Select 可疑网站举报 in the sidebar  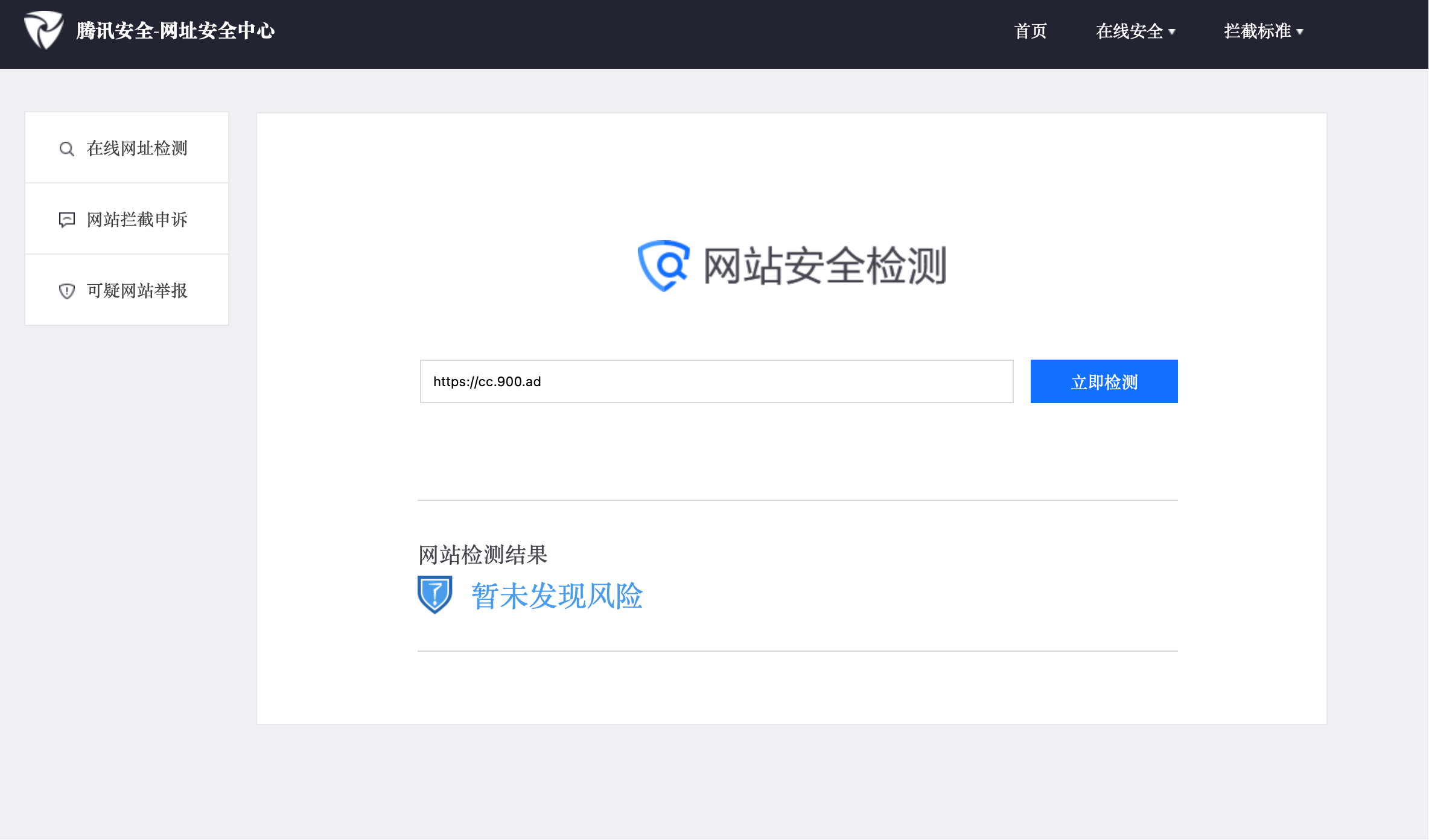pos(137,291)
